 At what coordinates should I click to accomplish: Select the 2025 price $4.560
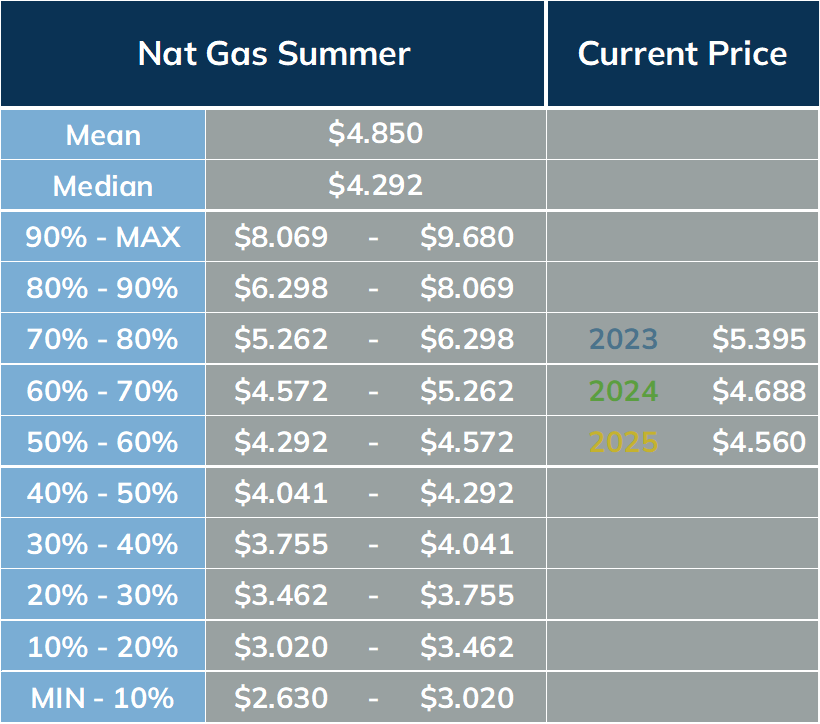point(759,441)
